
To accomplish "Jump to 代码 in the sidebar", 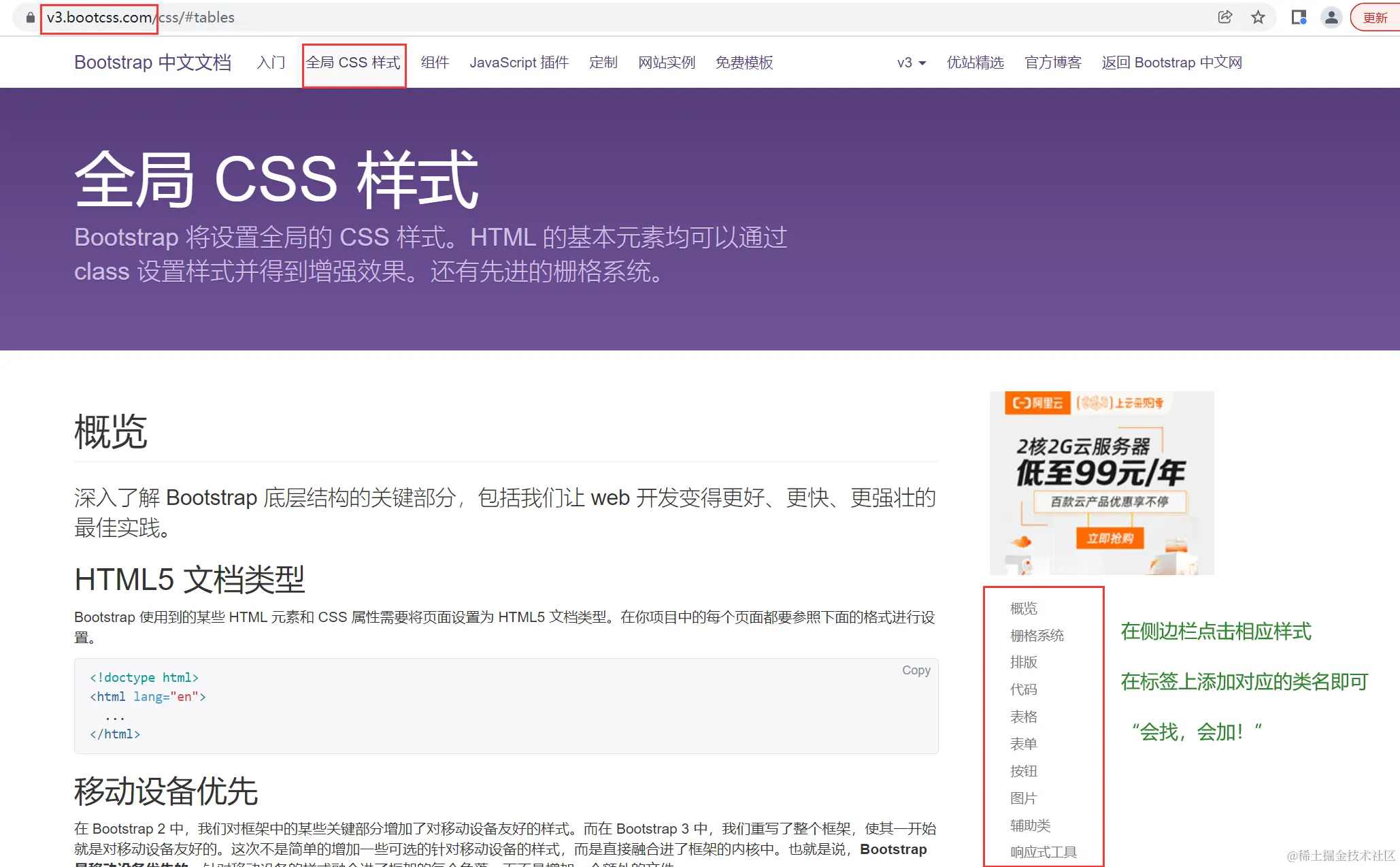I will tap(1023, 689).
